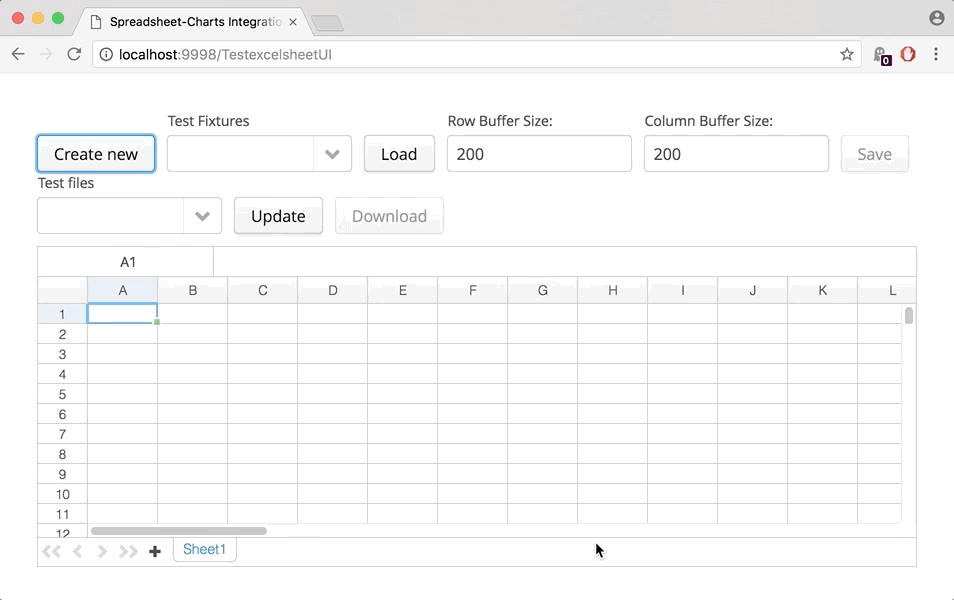Click the Create new button
This screenshot has height=600, width=954.
96,154
